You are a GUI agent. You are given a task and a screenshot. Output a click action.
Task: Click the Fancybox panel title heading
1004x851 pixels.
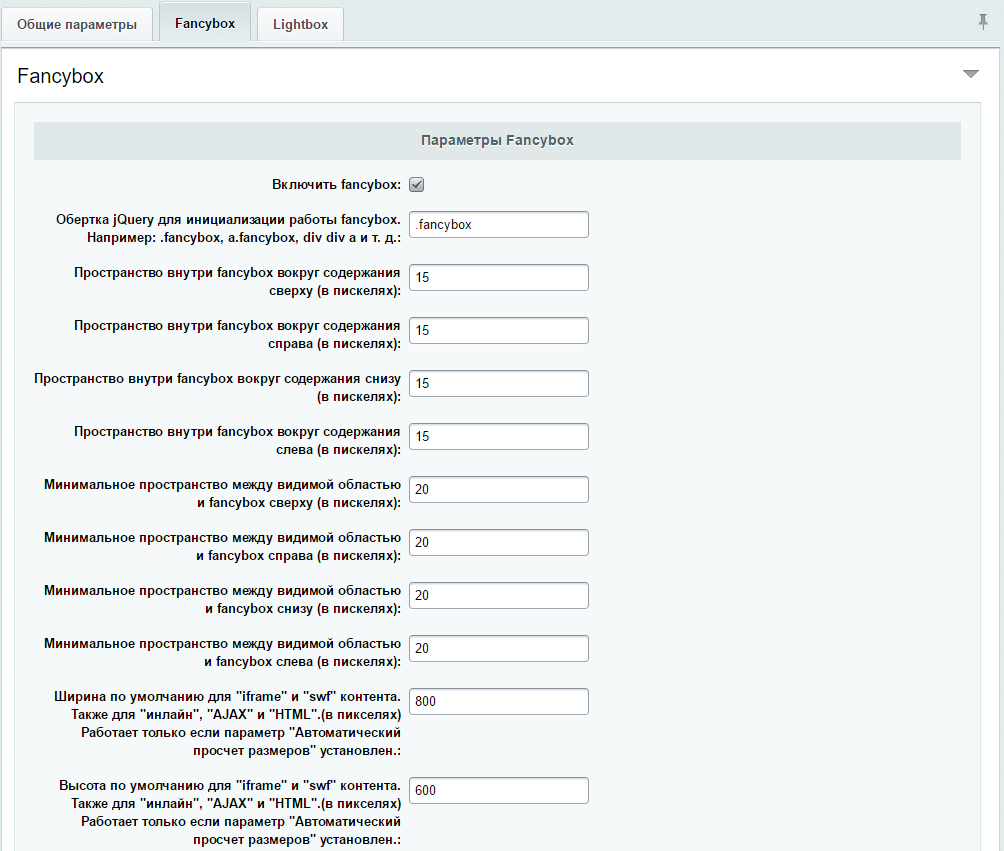(x=60, y=76)
